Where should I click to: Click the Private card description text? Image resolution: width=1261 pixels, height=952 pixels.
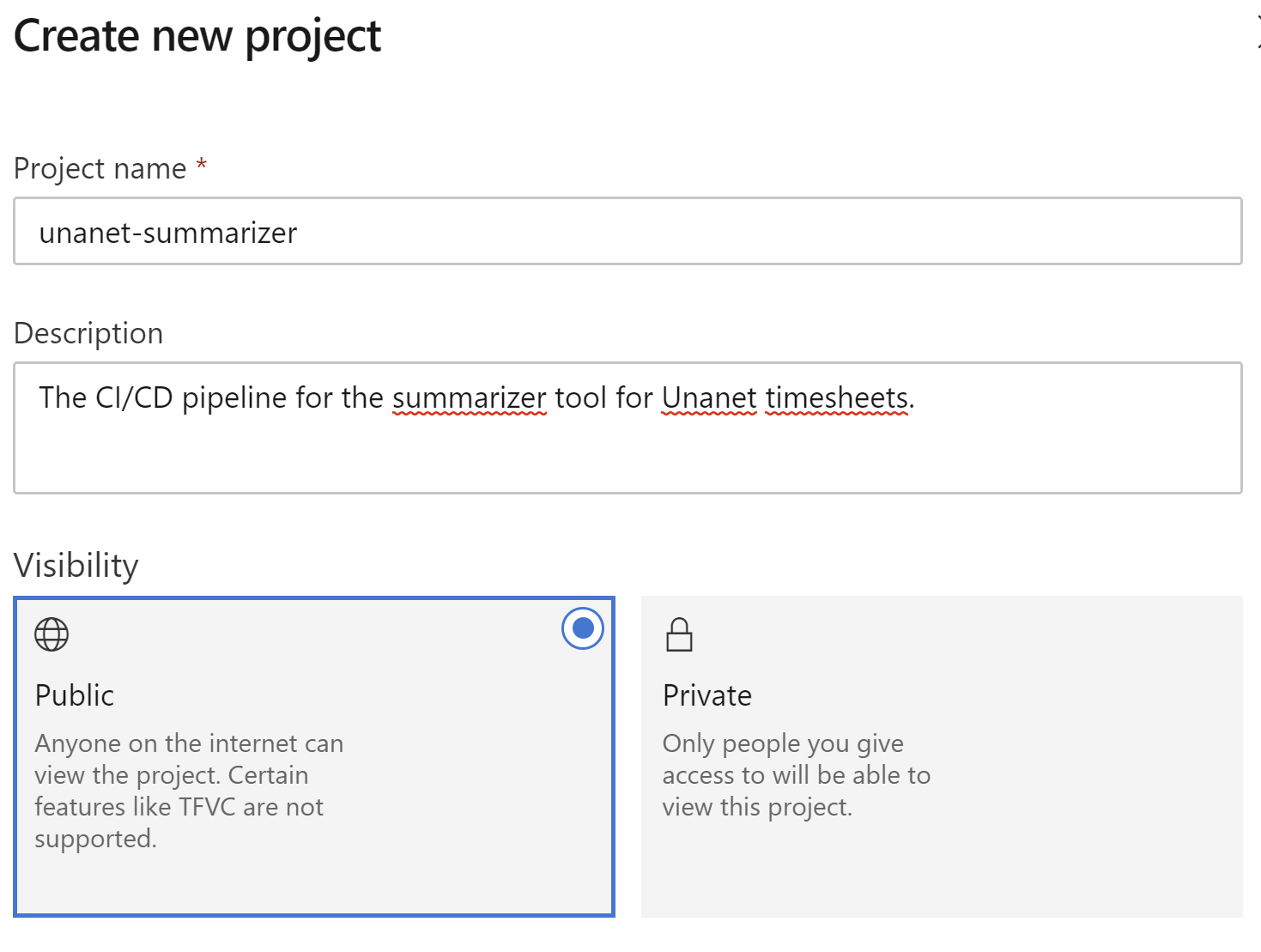(x=796, y=774)
